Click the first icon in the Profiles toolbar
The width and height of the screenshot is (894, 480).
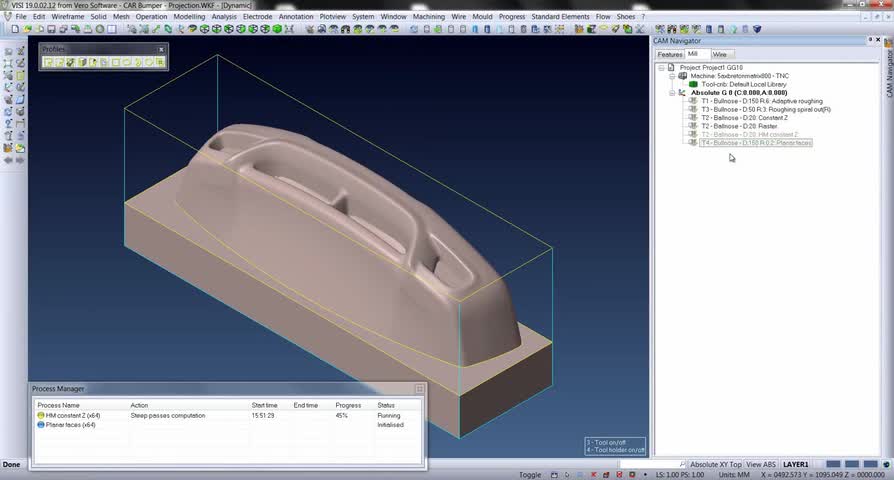(x=48, y=62)
